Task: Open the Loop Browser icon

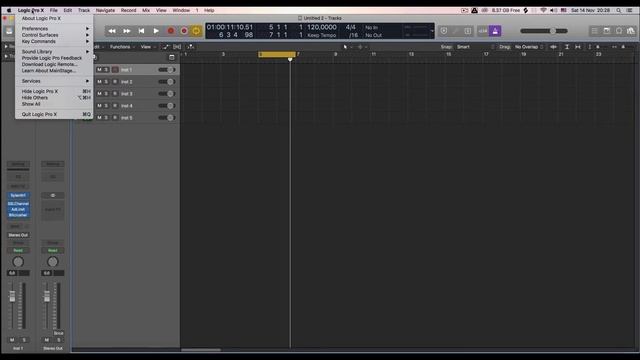Action: 619,31
